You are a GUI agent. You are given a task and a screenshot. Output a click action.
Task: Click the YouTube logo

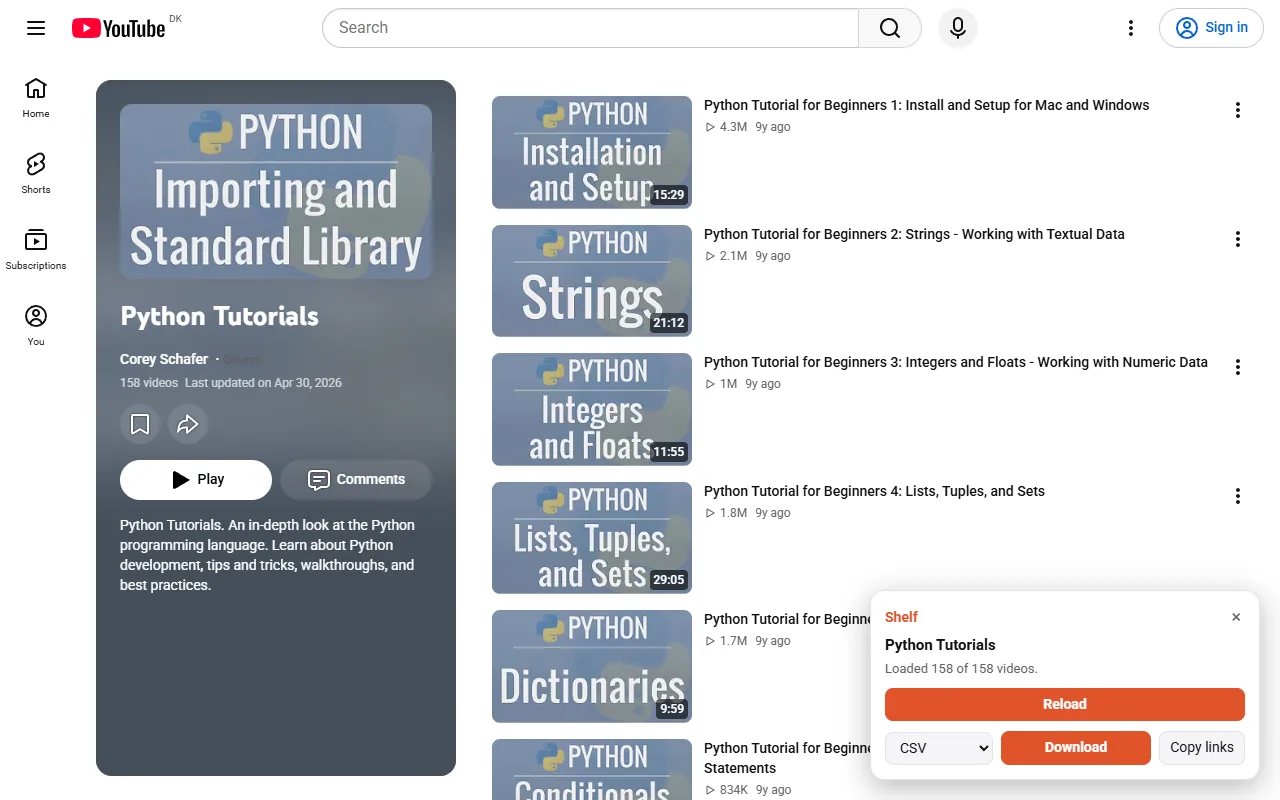(118, 28)
